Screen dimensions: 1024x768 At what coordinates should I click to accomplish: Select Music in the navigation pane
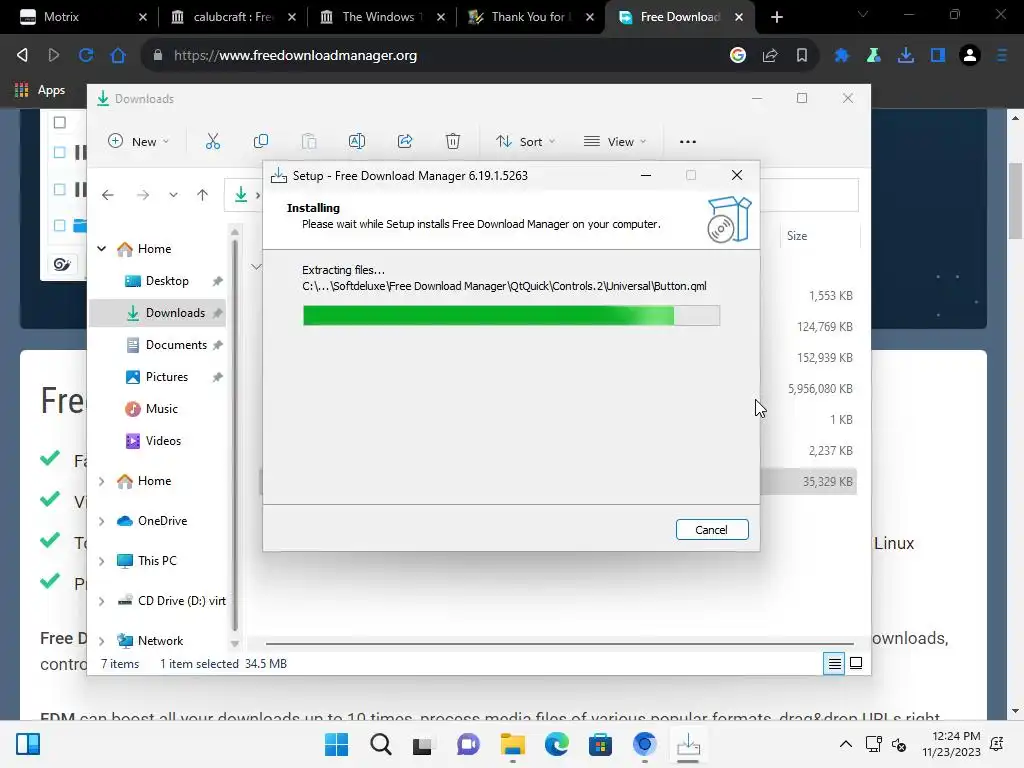(161, 409)
